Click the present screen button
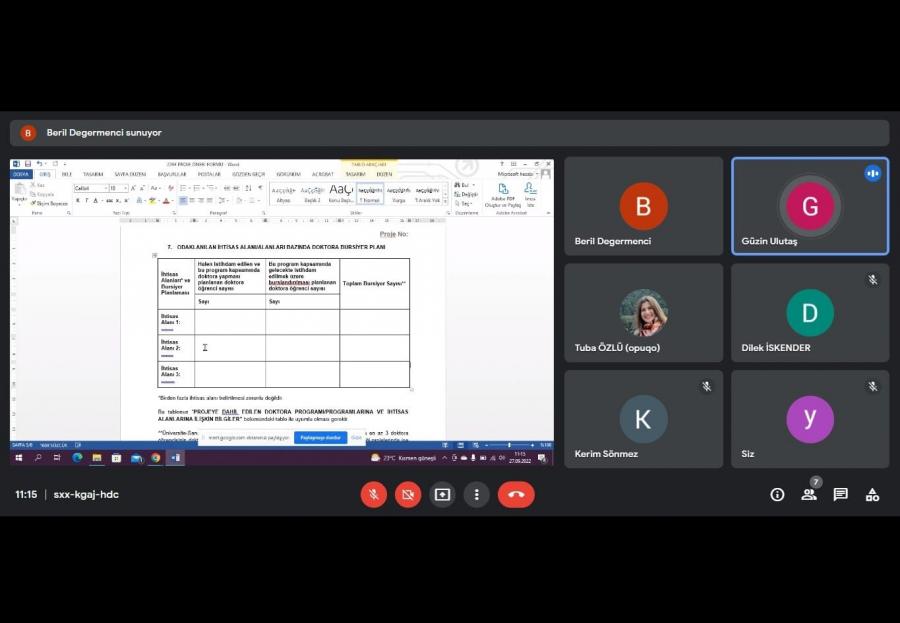This screenshot has width=900, height=623. [442, 494]
